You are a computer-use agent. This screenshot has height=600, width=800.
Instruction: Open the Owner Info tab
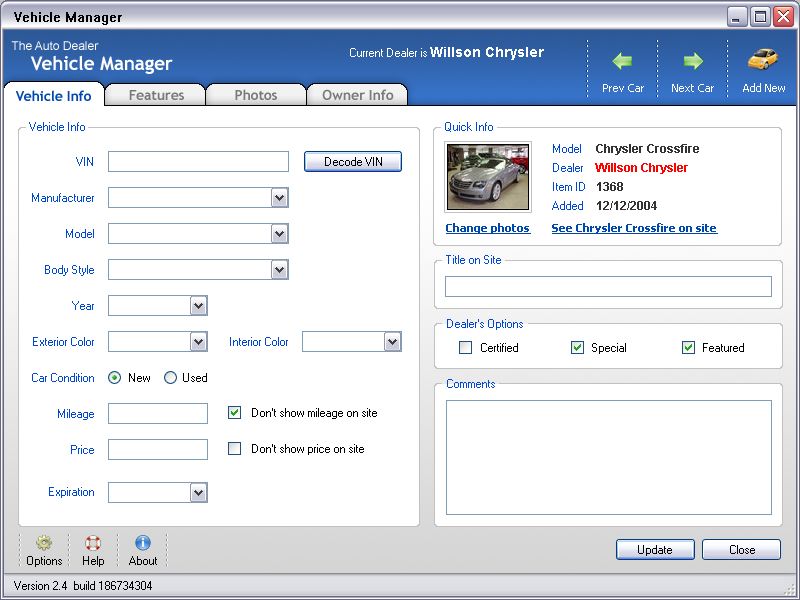tap(357, 95)
